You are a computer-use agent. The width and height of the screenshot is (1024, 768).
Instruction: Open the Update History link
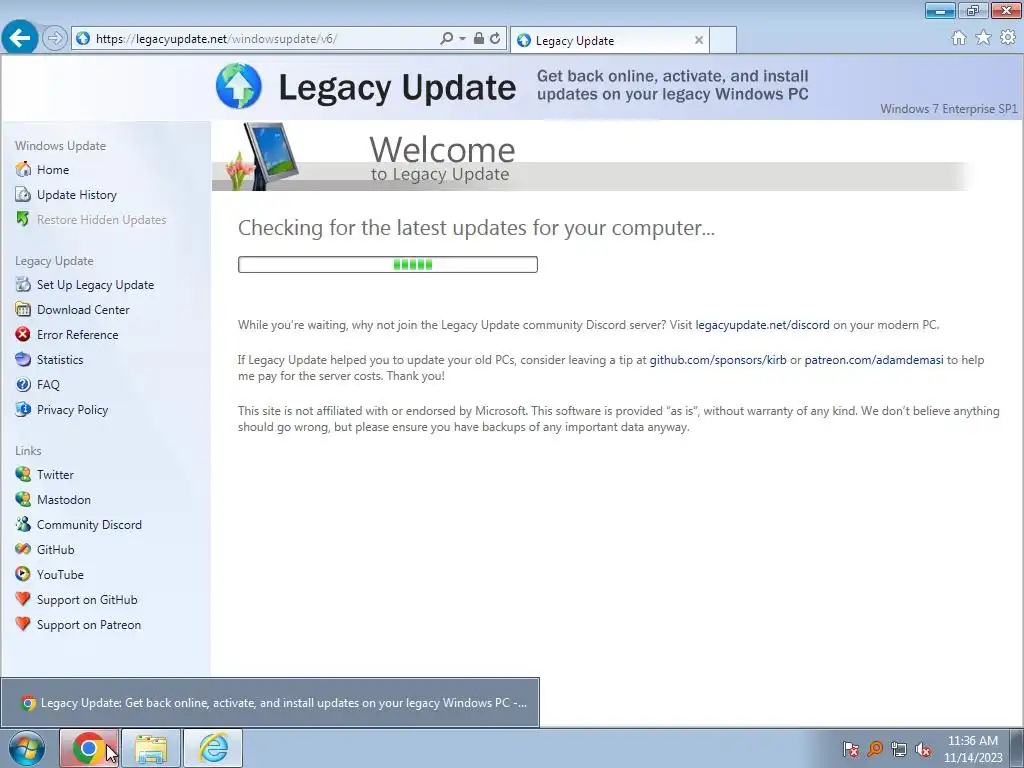(x=76, y=195)
